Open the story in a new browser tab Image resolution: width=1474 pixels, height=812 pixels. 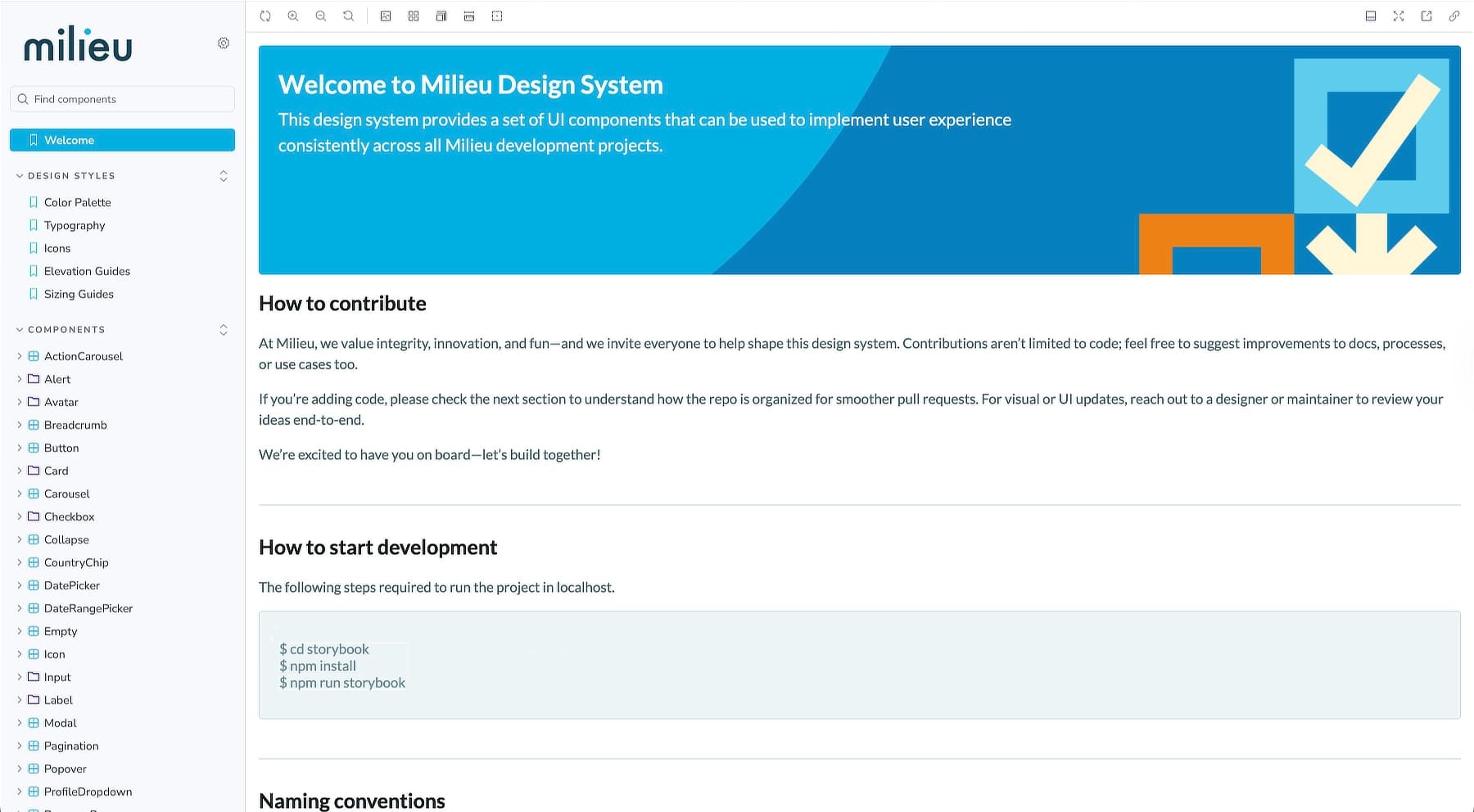1426,16
